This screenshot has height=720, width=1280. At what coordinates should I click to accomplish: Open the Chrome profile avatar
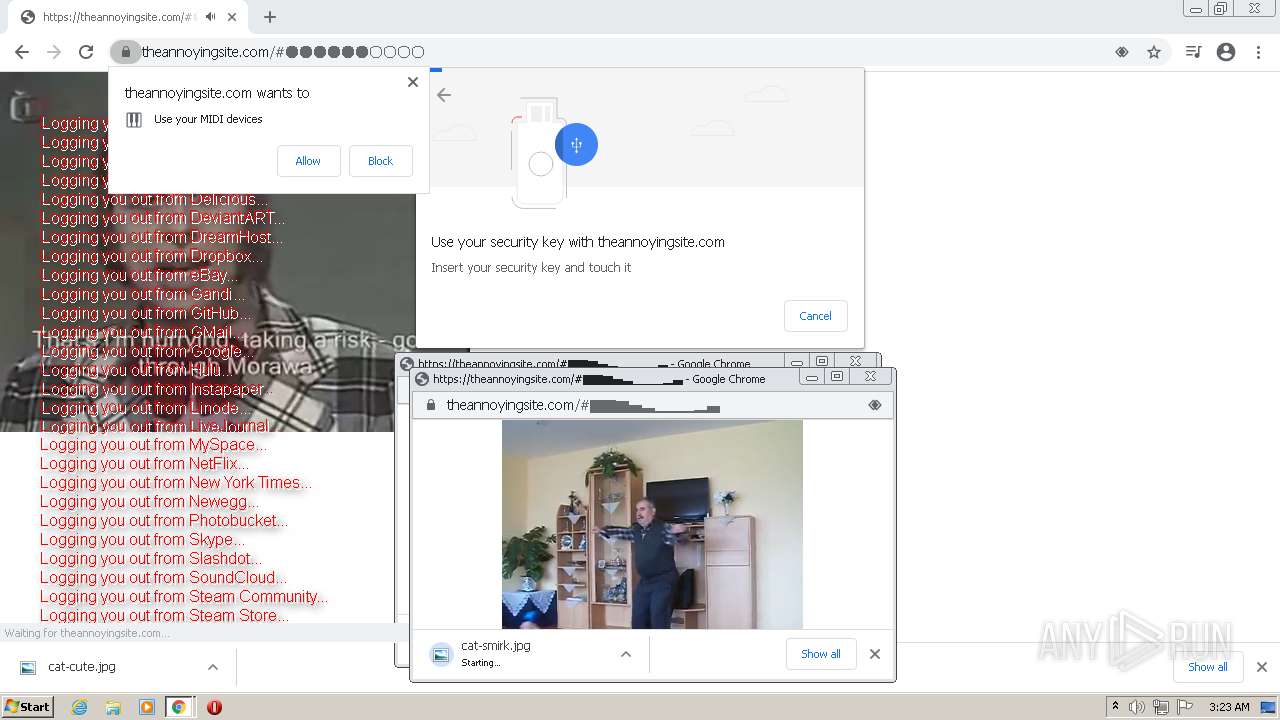tap(1226, 52)
